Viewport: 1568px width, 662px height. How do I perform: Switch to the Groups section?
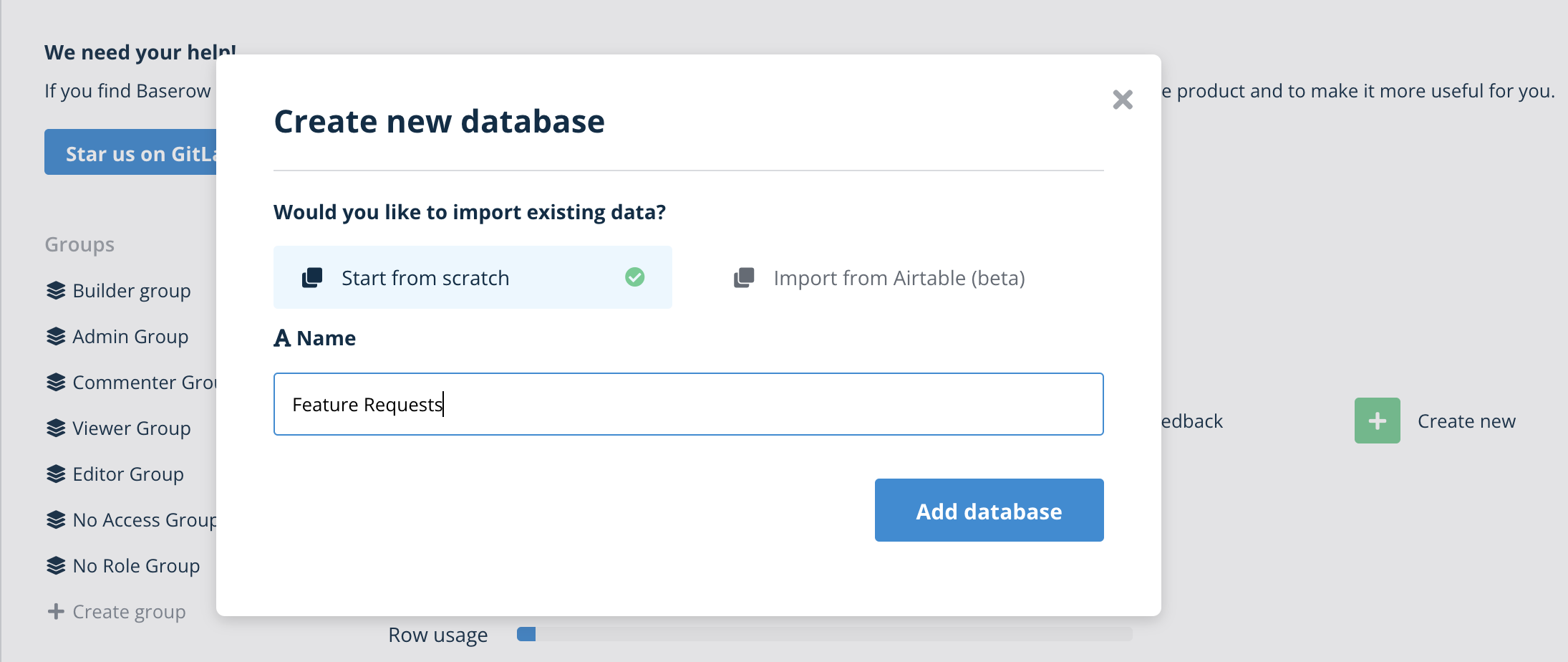(x=79, y=244)
